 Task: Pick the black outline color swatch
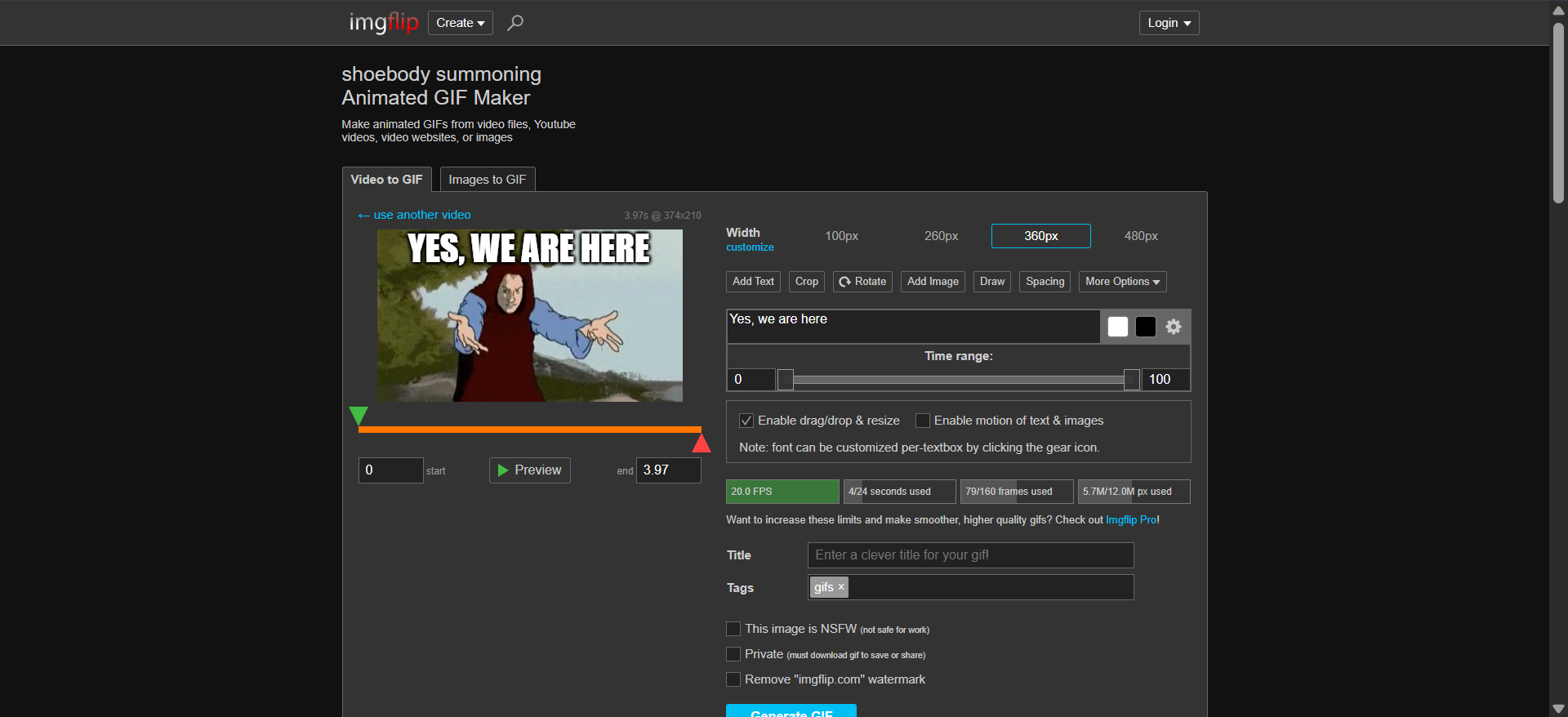[x=1146, y=327]
